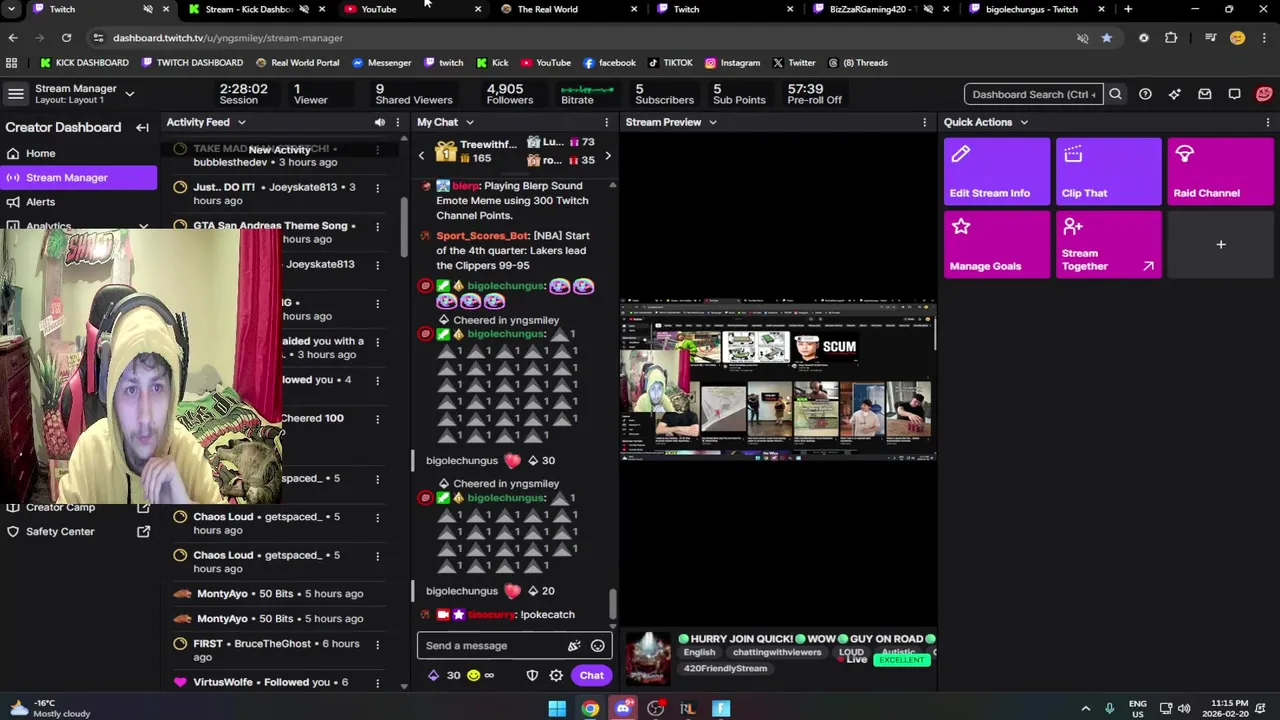The height and width of the screenshot is (720, 1280).
Task: Open Creator Camp link in sidebar
Action: [x=78, y=507]
